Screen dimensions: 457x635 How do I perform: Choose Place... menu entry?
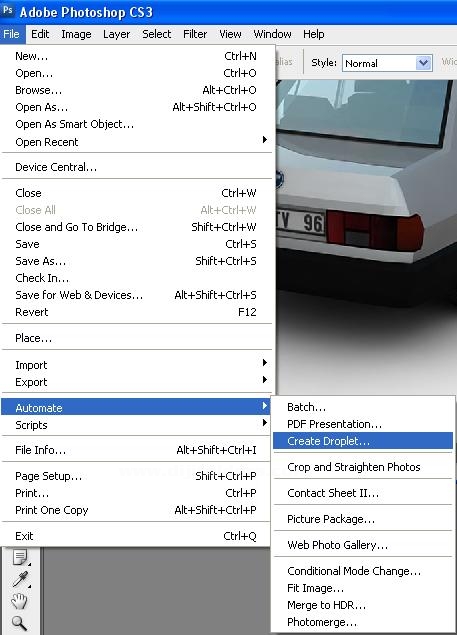pos(136,338)
